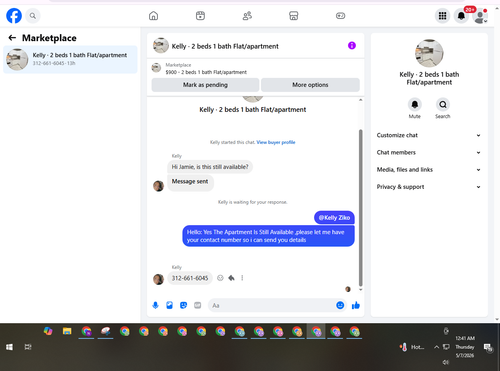Screen dimensions: 500x371
Task: Open the Gaming tab
Action: pos(340,16)
